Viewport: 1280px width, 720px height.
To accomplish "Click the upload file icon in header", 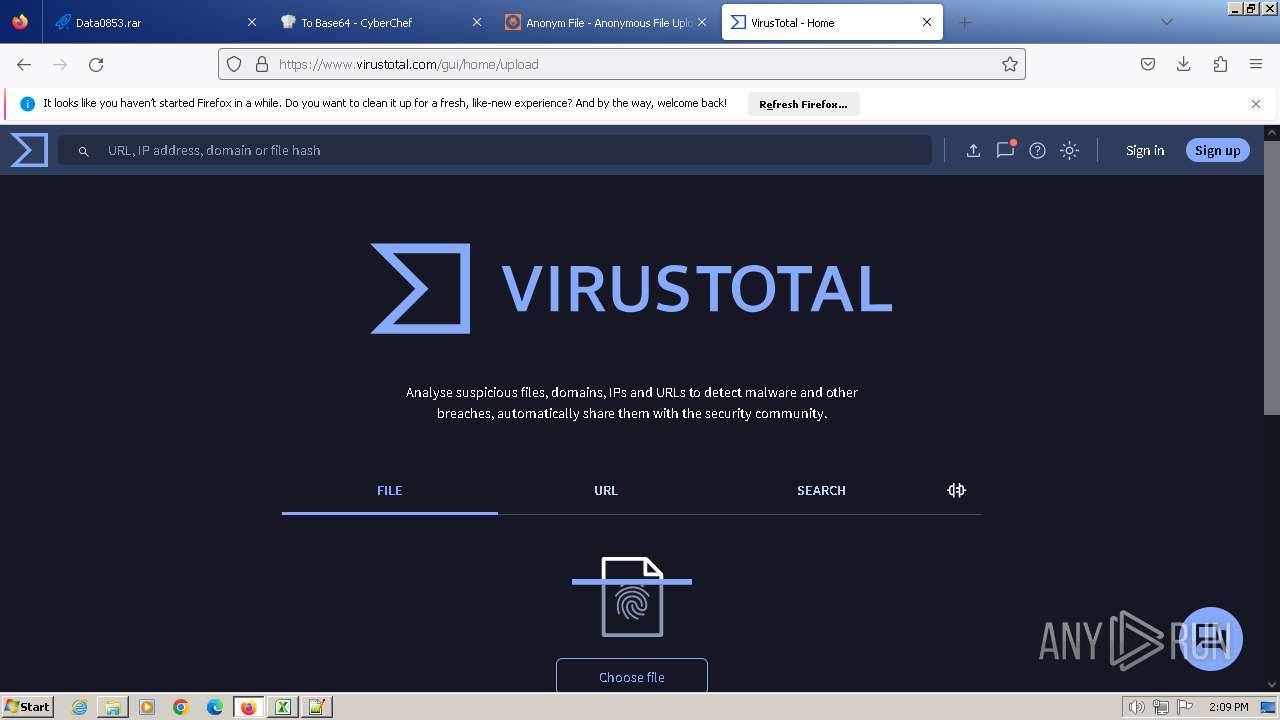I will 973,150.
